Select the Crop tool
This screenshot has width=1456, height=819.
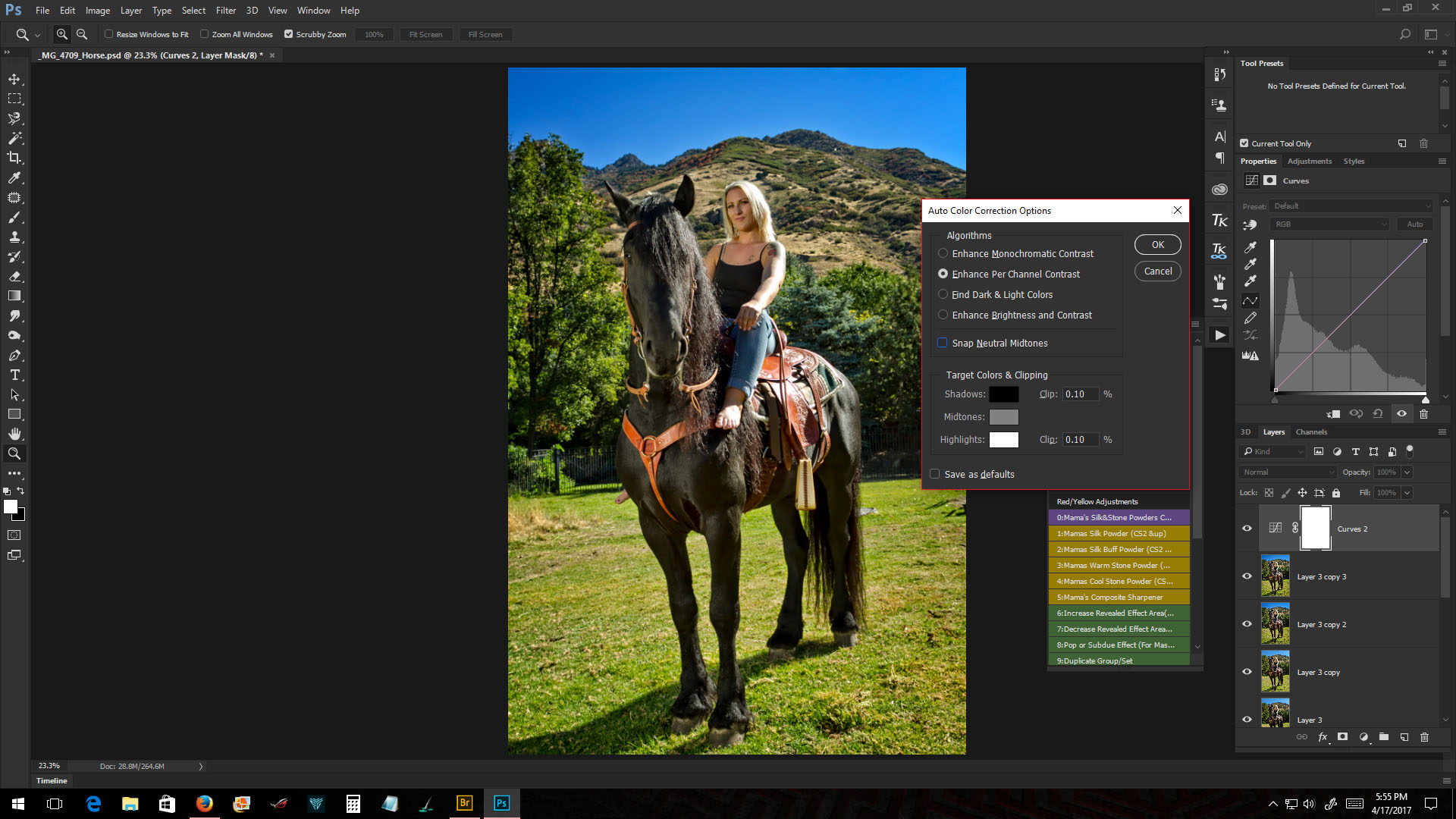click(x=14, y=158)
